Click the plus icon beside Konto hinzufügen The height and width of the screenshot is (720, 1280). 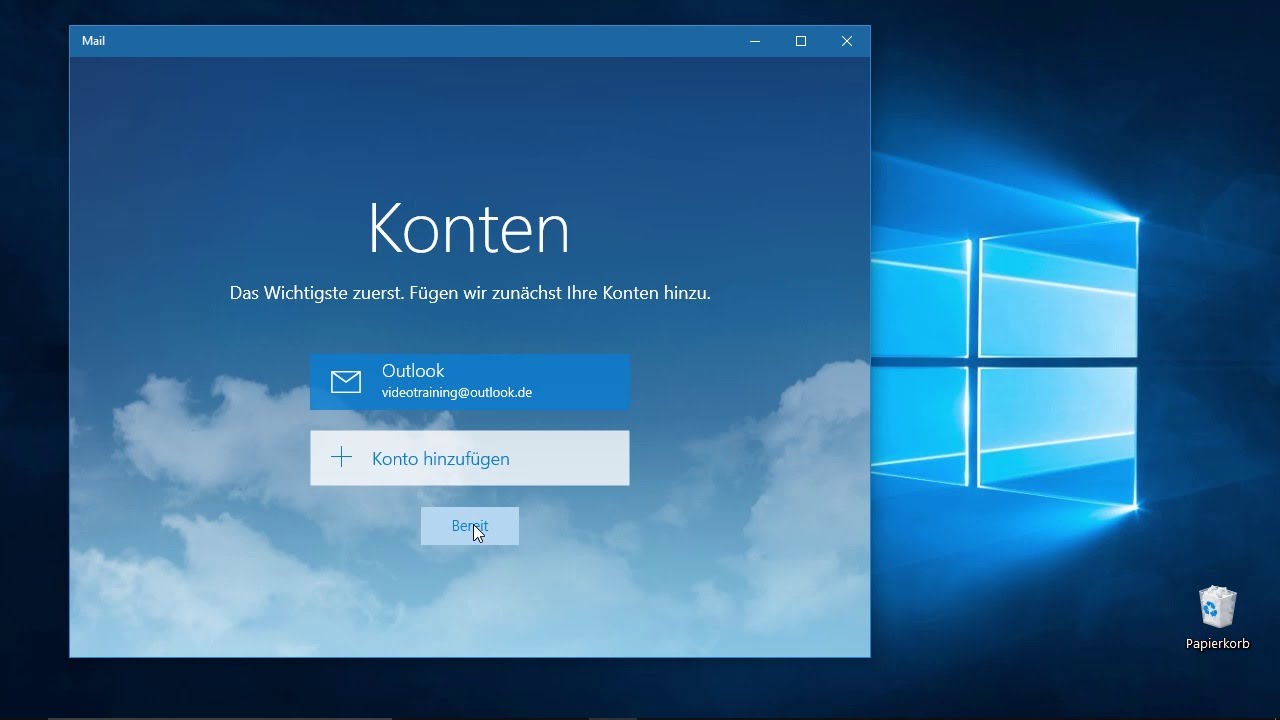[x=341, y=458]
